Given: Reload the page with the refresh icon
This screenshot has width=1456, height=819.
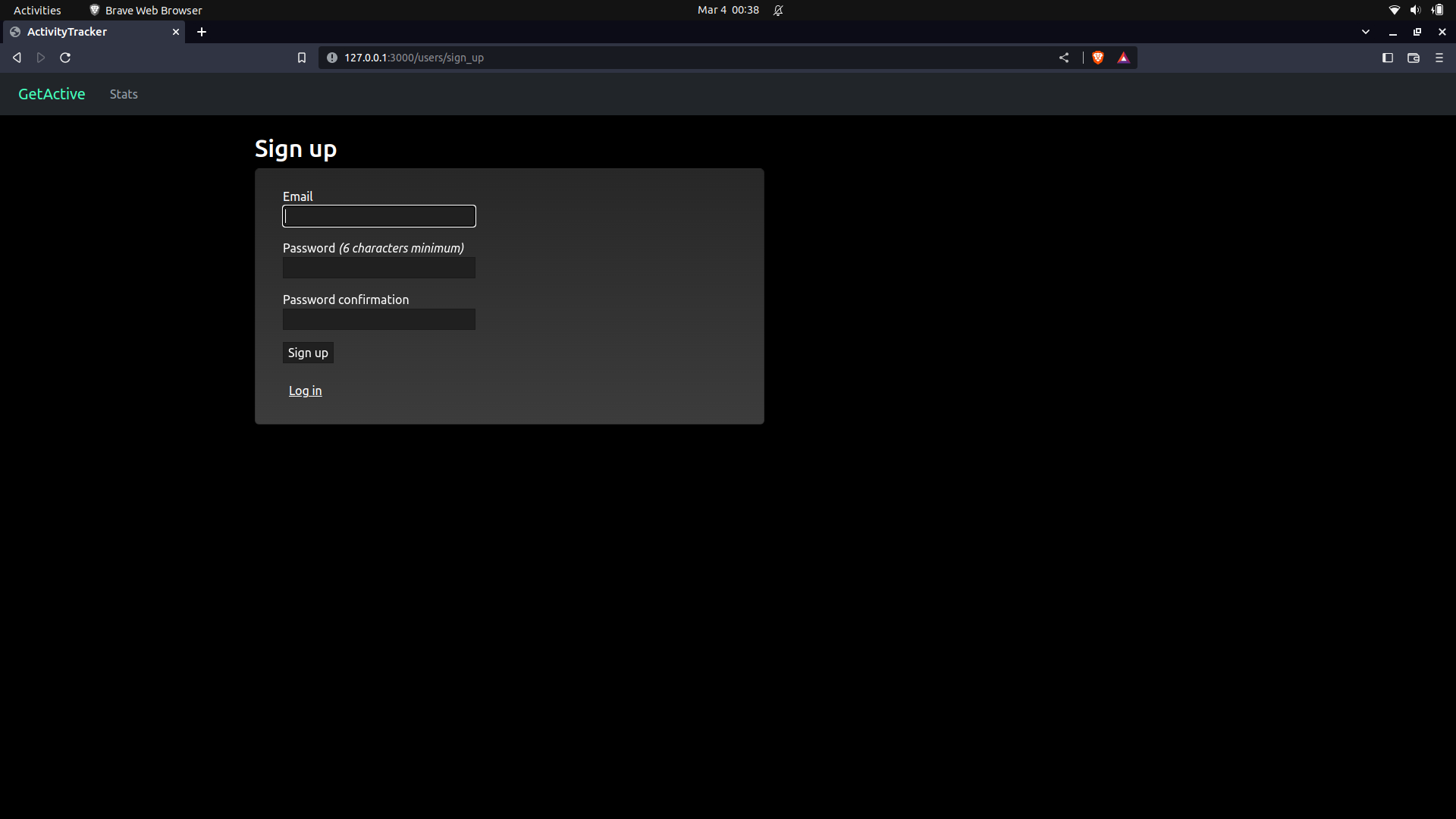Looking at the screenshot, I should (65, 58).
